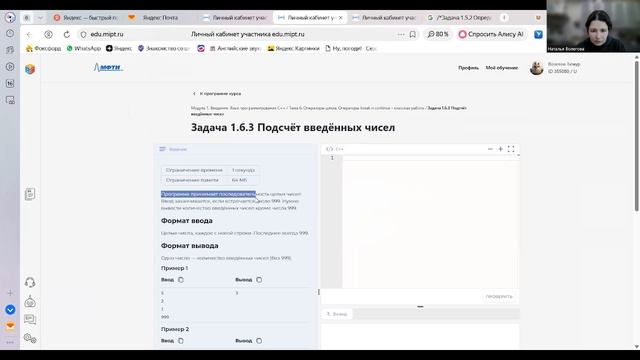
Task: Copy Пример 1 Ввод with copy icon
Action: [x=181, y=280]
